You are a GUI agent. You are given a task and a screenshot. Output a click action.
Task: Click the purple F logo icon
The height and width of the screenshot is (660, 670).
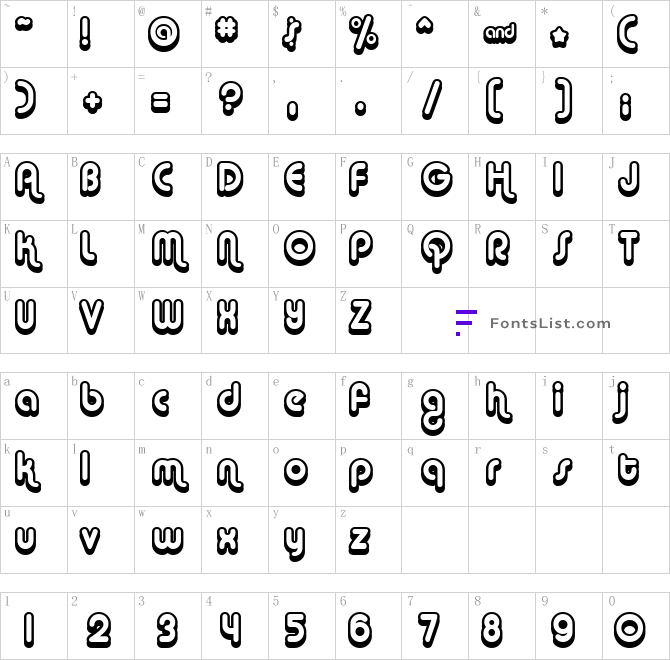click(x=466, y=323)
